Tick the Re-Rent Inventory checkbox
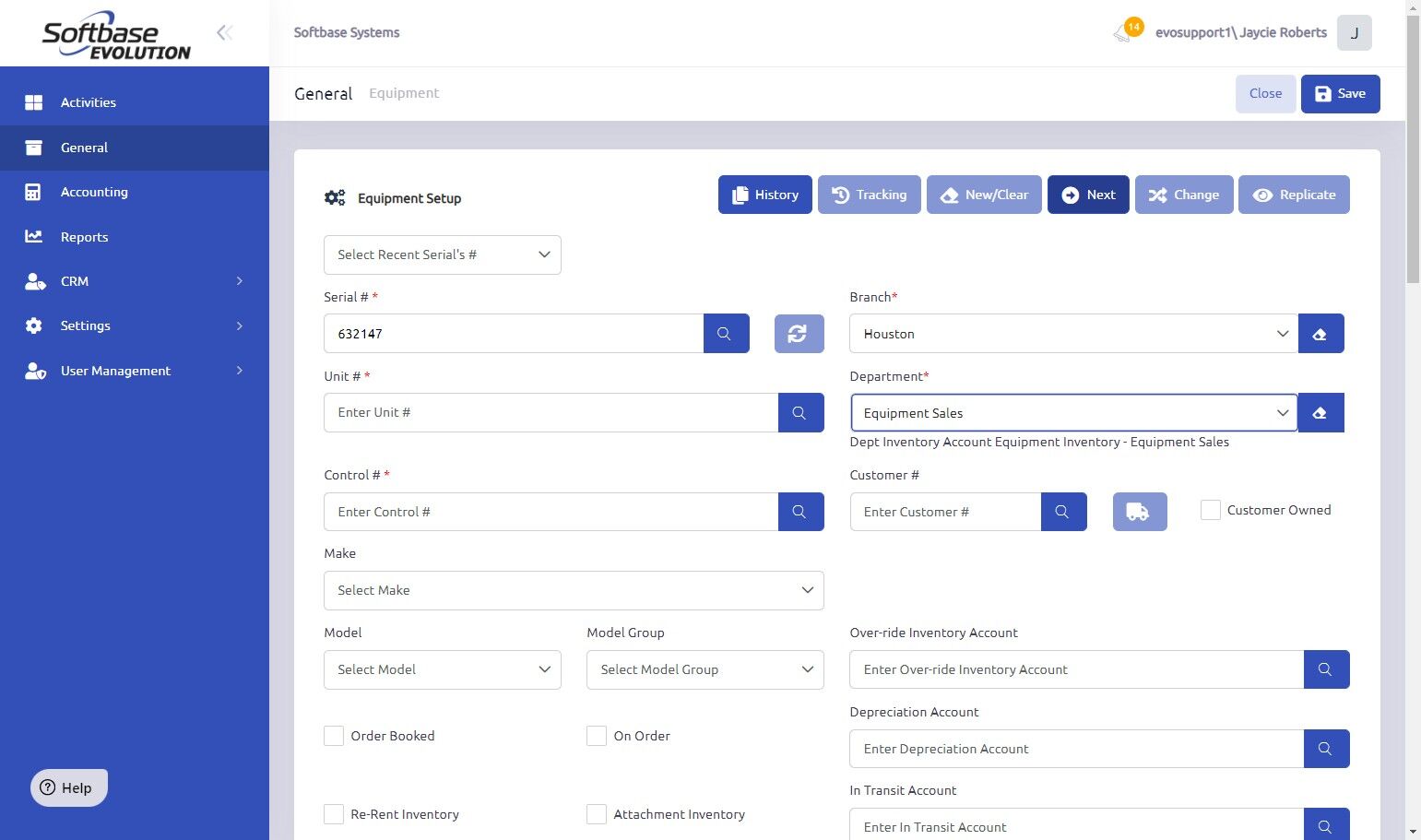Viewport: 1421px width, 840px height. click(x=334, y=814)
